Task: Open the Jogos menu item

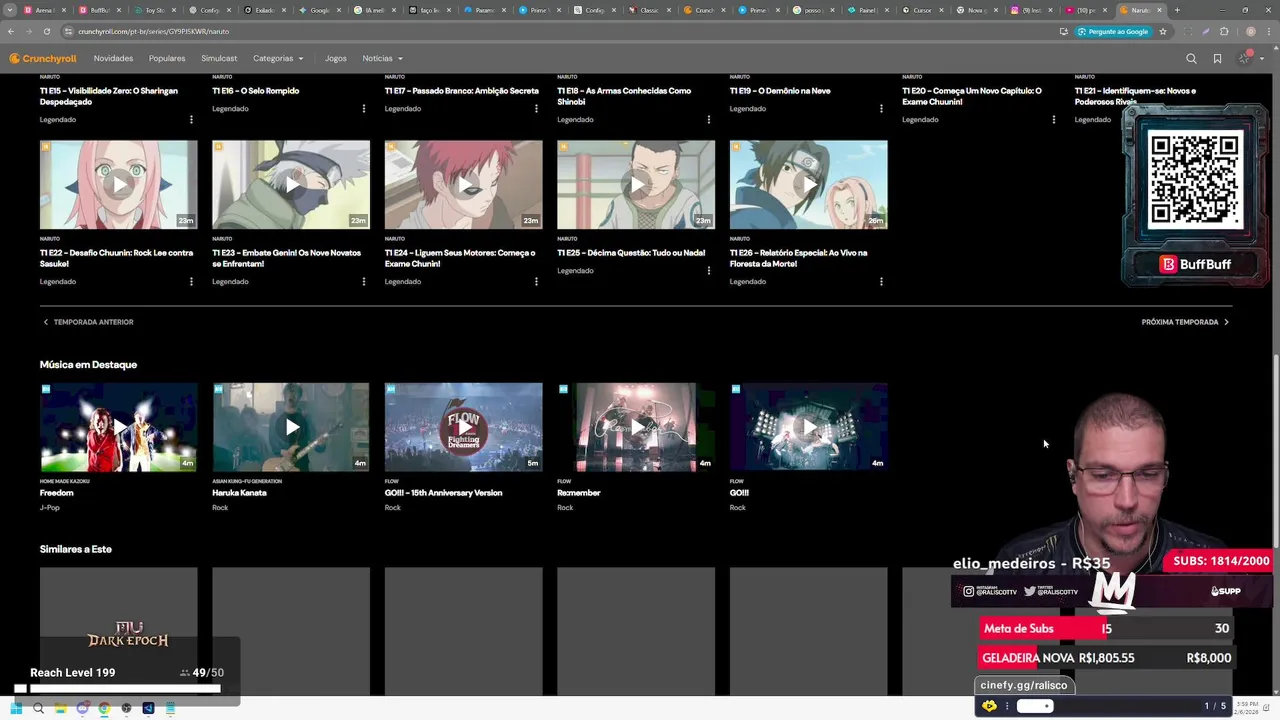Action: 336,59
